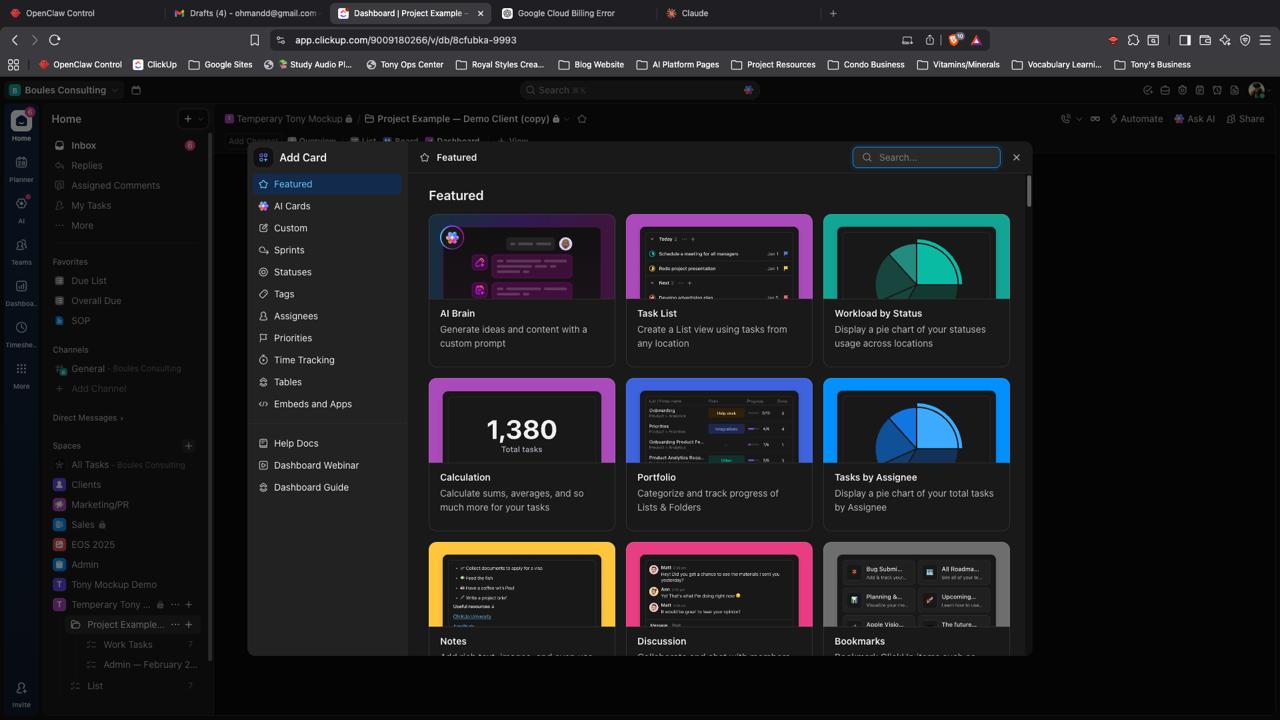Click the Invite icon at bottom left
This screenshot has height=720, width=1280.
(x=21, y=692)
